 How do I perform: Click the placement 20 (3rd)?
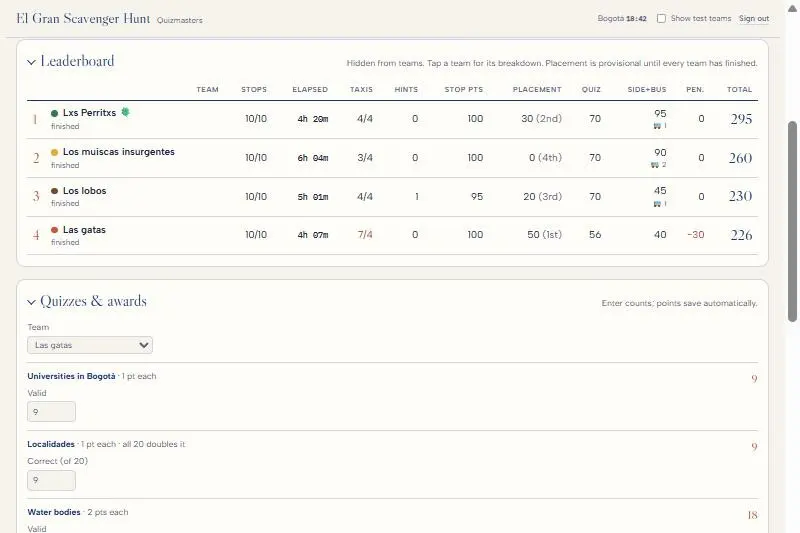coord(542,196)
